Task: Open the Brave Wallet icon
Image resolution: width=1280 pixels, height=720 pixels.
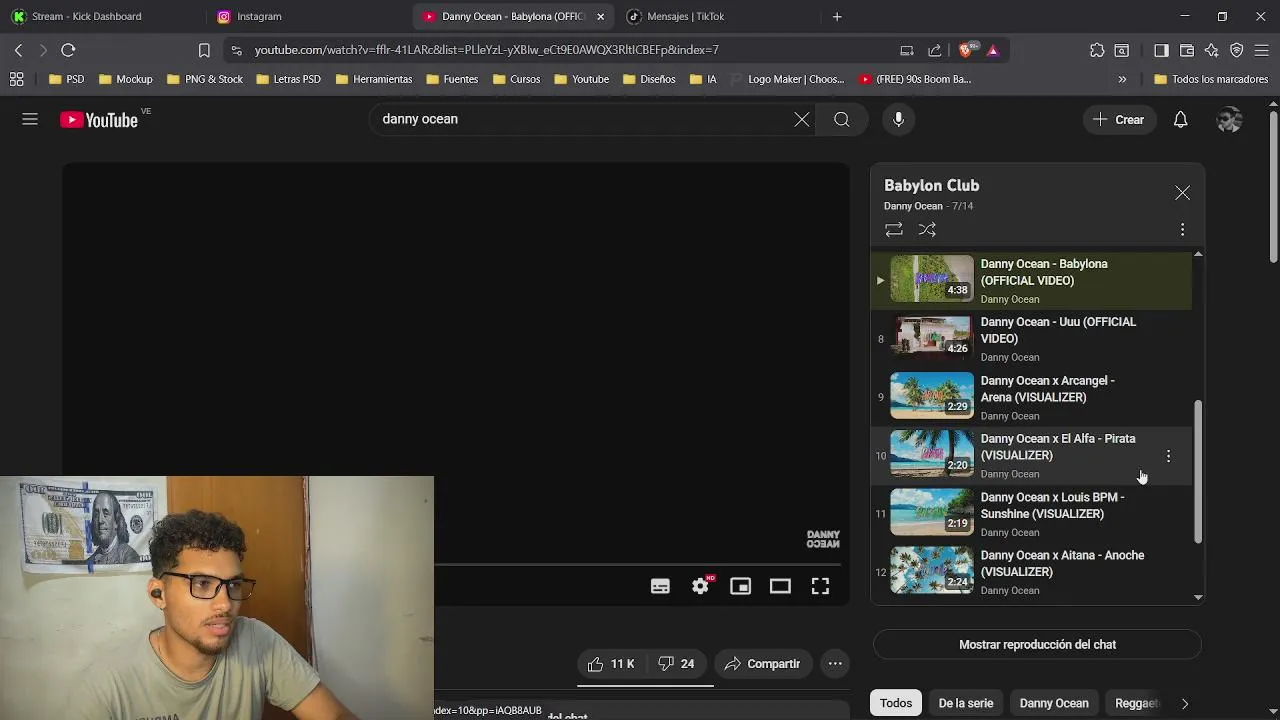Action: (x=1187, y=50)
